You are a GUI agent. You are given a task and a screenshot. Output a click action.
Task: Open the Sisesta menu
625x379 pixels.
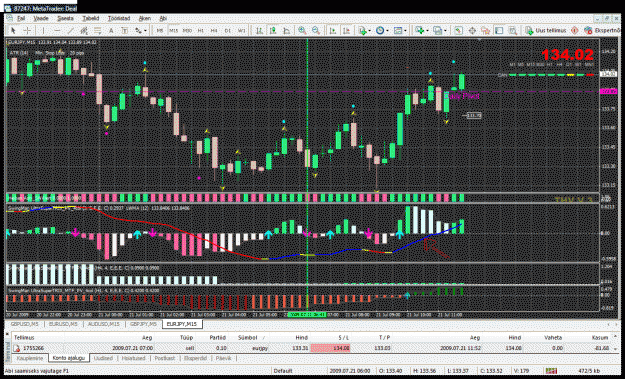tap(65, 18)
